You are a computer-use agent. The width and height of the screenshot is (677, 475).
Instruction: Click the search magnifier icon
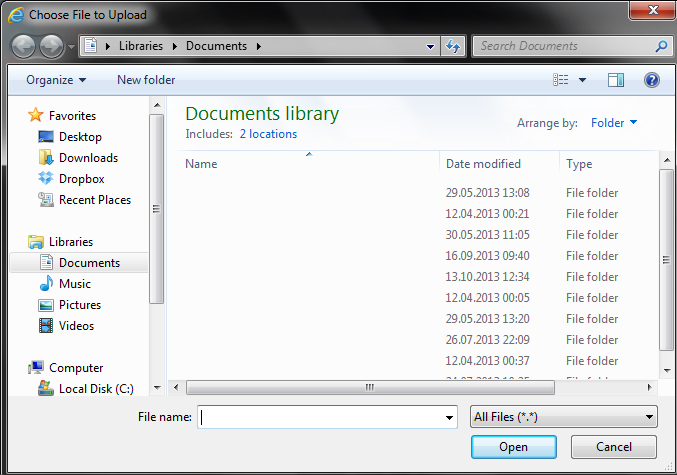[661, 46]
